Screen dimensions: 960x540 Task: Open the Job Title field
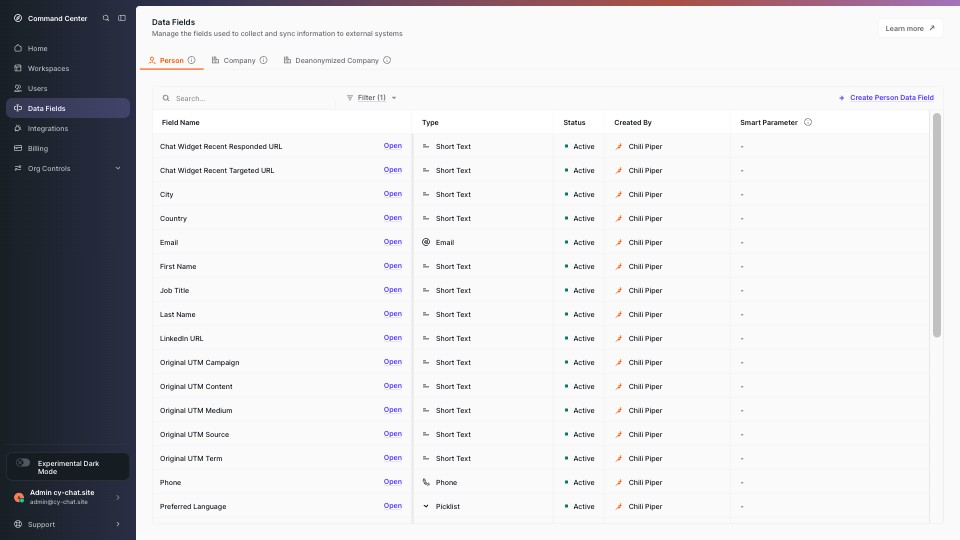click(392, 290)
